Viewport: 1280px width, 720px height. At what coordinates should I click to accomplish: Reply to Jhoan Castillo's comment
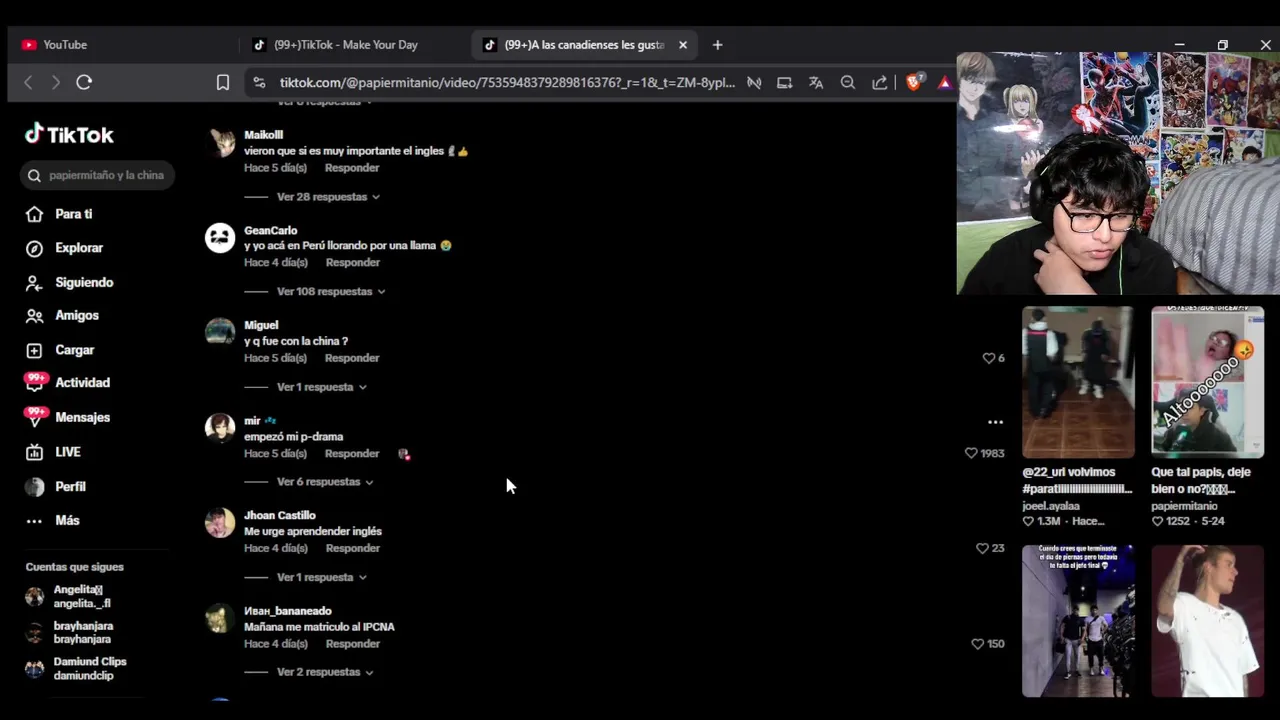point(352,549)
